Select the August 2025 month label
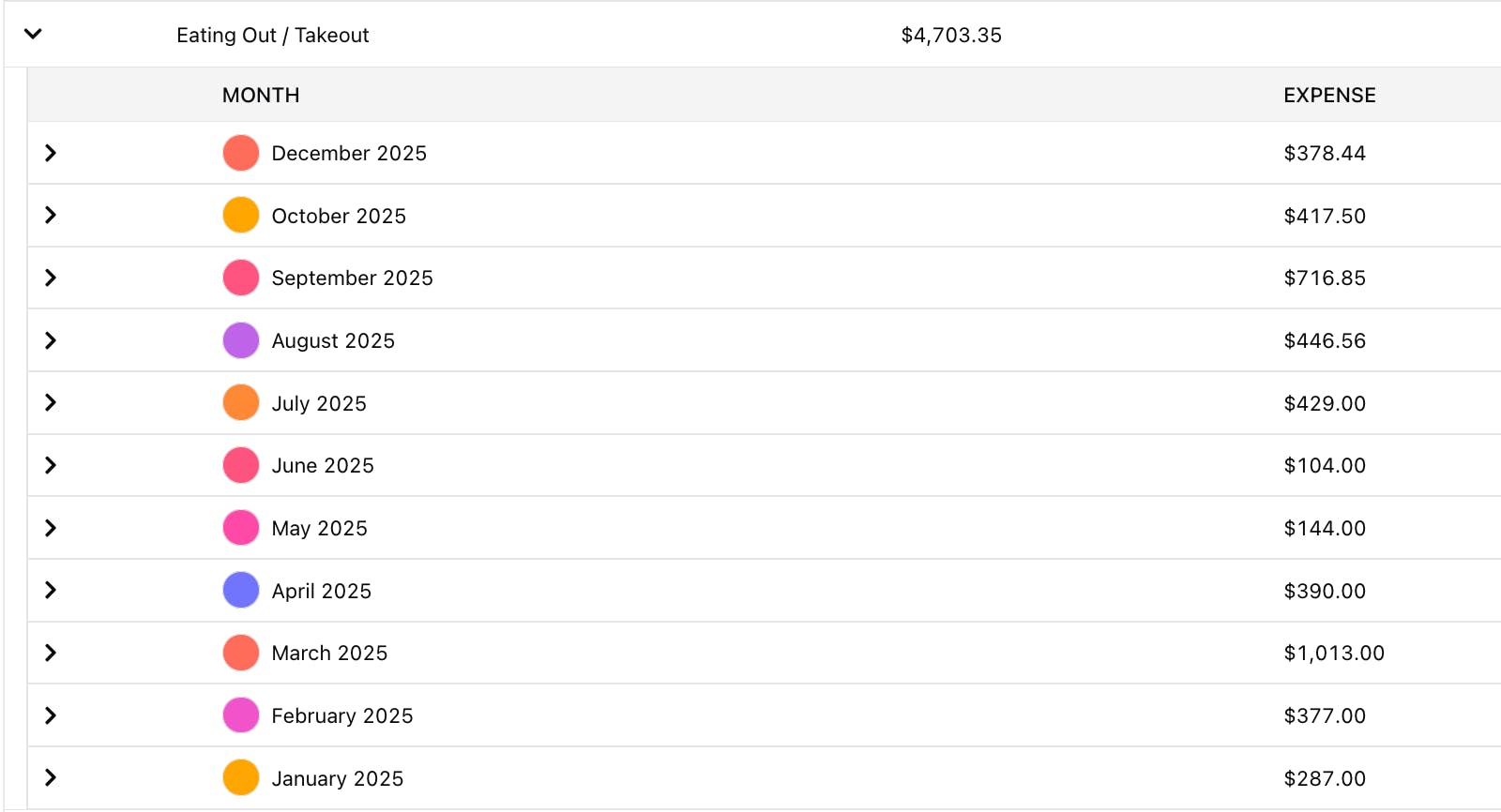1501x812 pixels. pos(333,341)
